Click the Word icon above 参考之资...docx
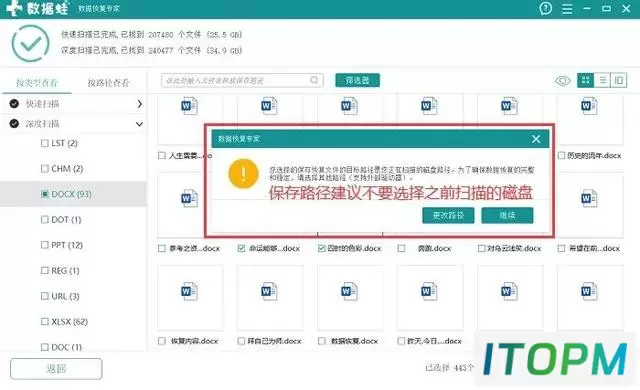Image resolution: width=640 pixels, height=390 pixels. [189, 199]
